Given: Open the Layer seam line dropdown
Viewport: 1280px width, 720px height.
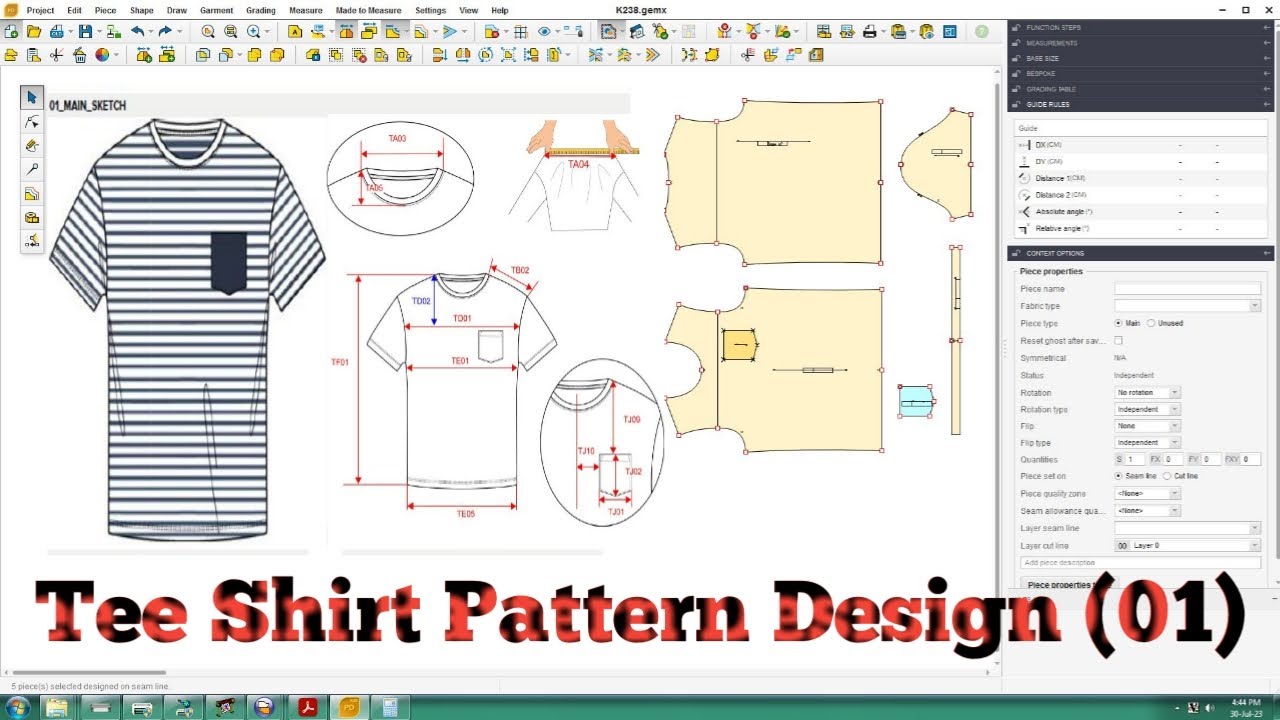Looking at the screenshot, I should tap(1188, 528).
